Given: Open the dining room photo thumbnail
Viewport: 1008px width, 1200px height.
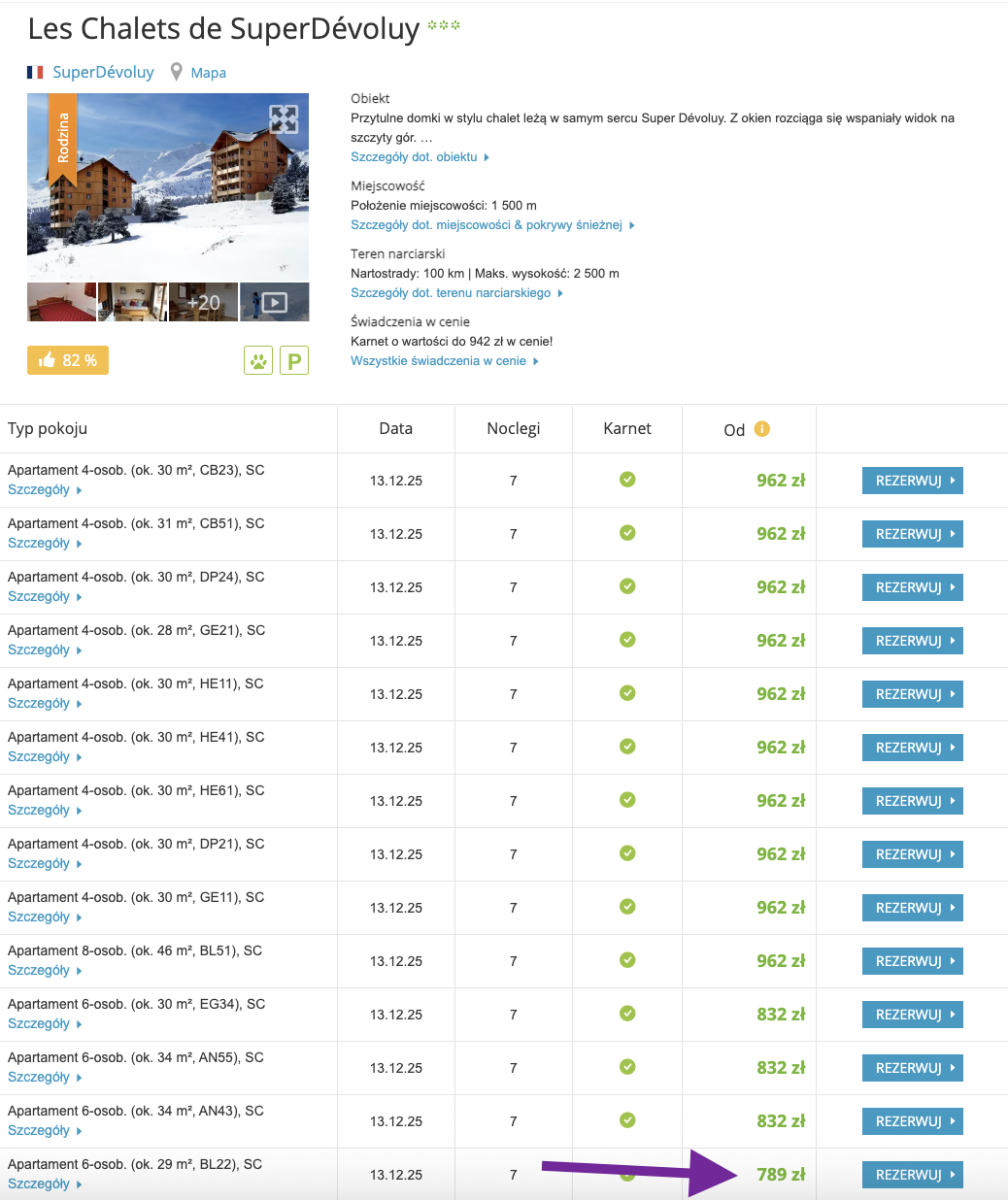Looking at the screenshot, I should click(x=133, y=302).
